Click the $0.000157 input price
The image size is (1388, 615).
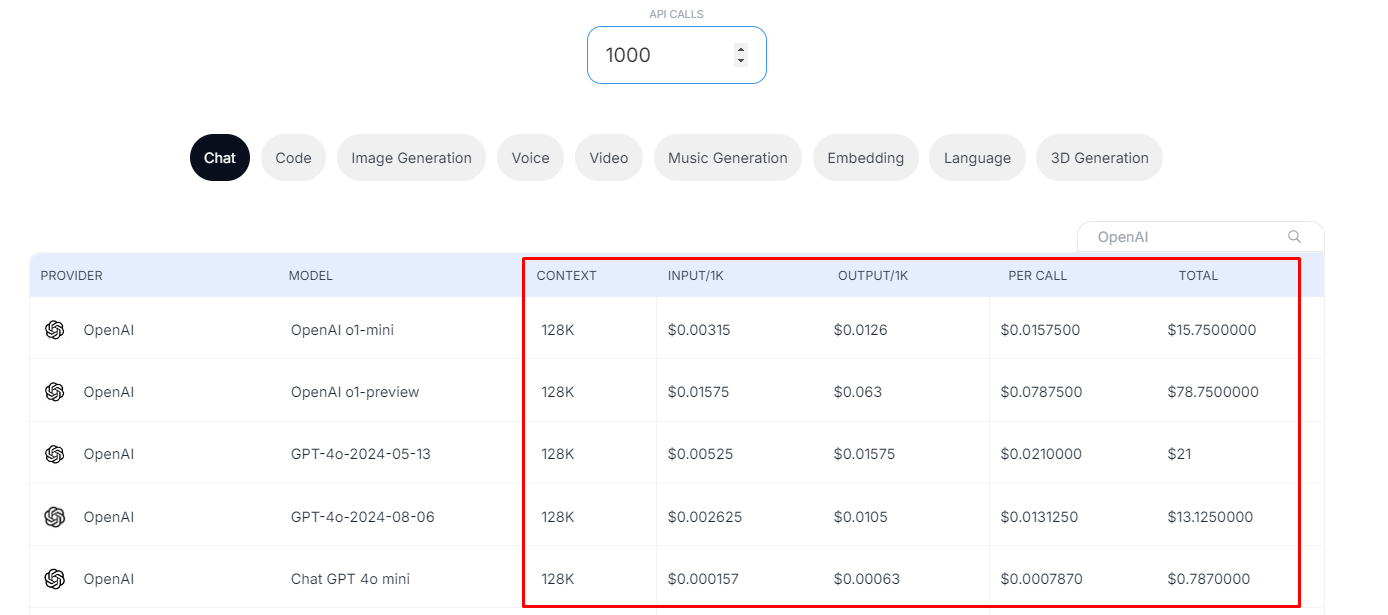point(702,579)
